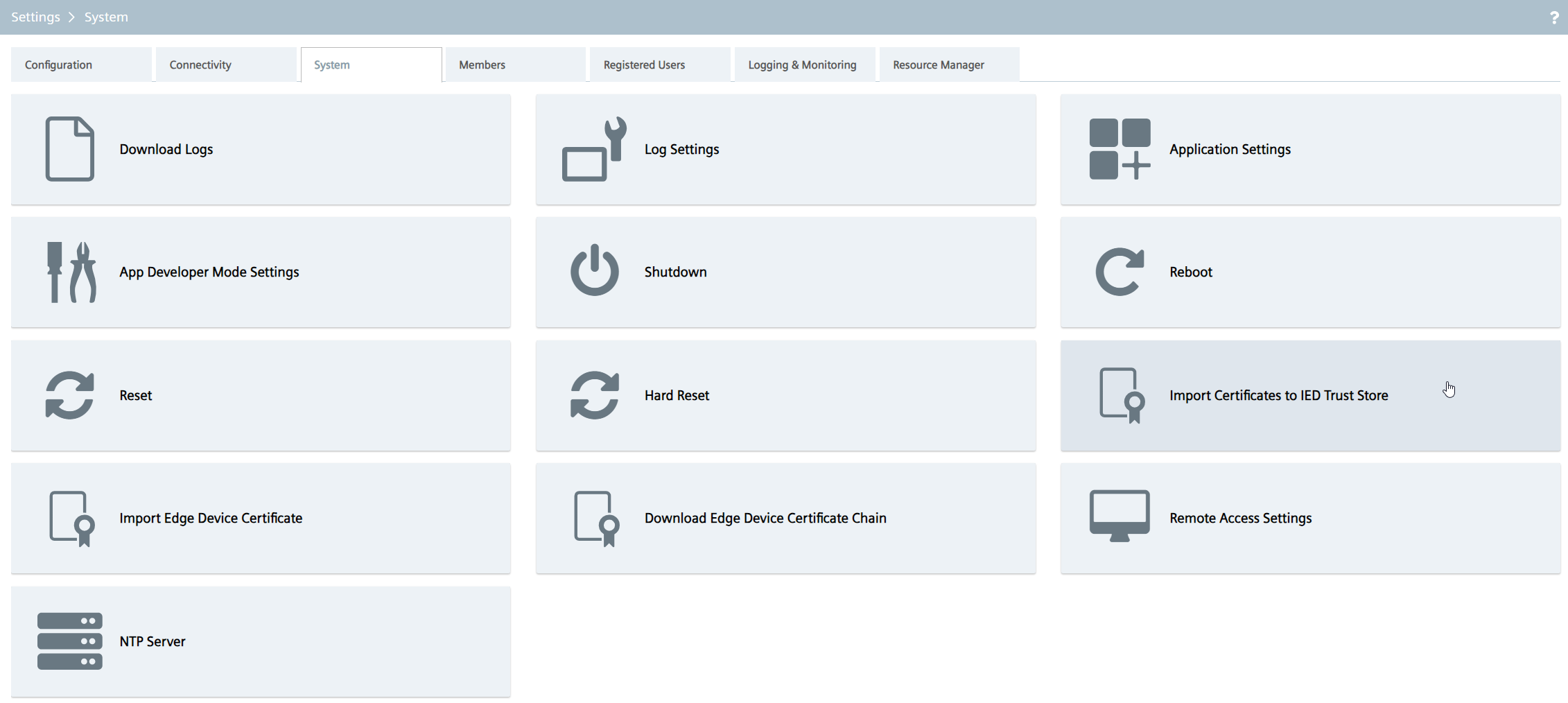This screenshot has height=703, width=1568.
Task: Click the Download Logs document icon
Action: click(69, 149)
